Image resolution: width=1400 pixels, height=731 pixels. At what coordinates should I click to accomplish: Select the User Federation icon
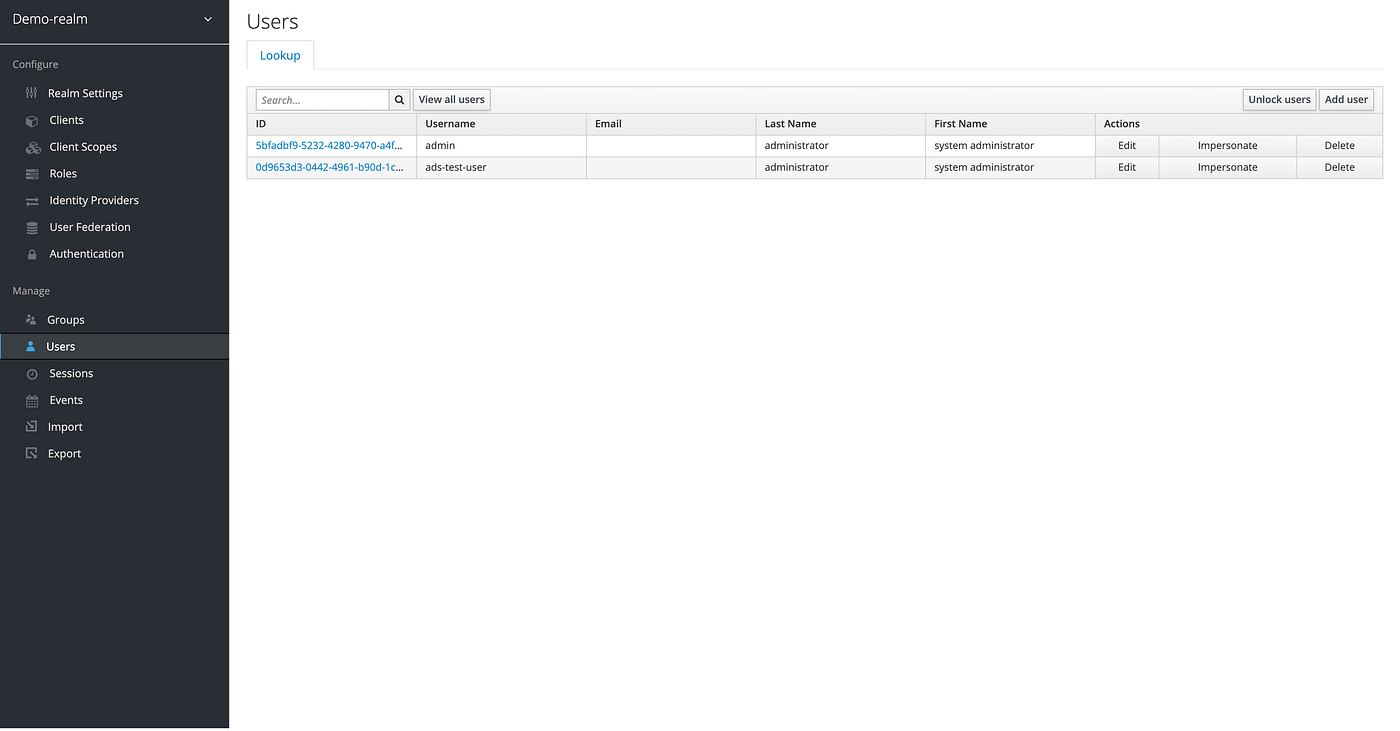[x=30, y=226]
